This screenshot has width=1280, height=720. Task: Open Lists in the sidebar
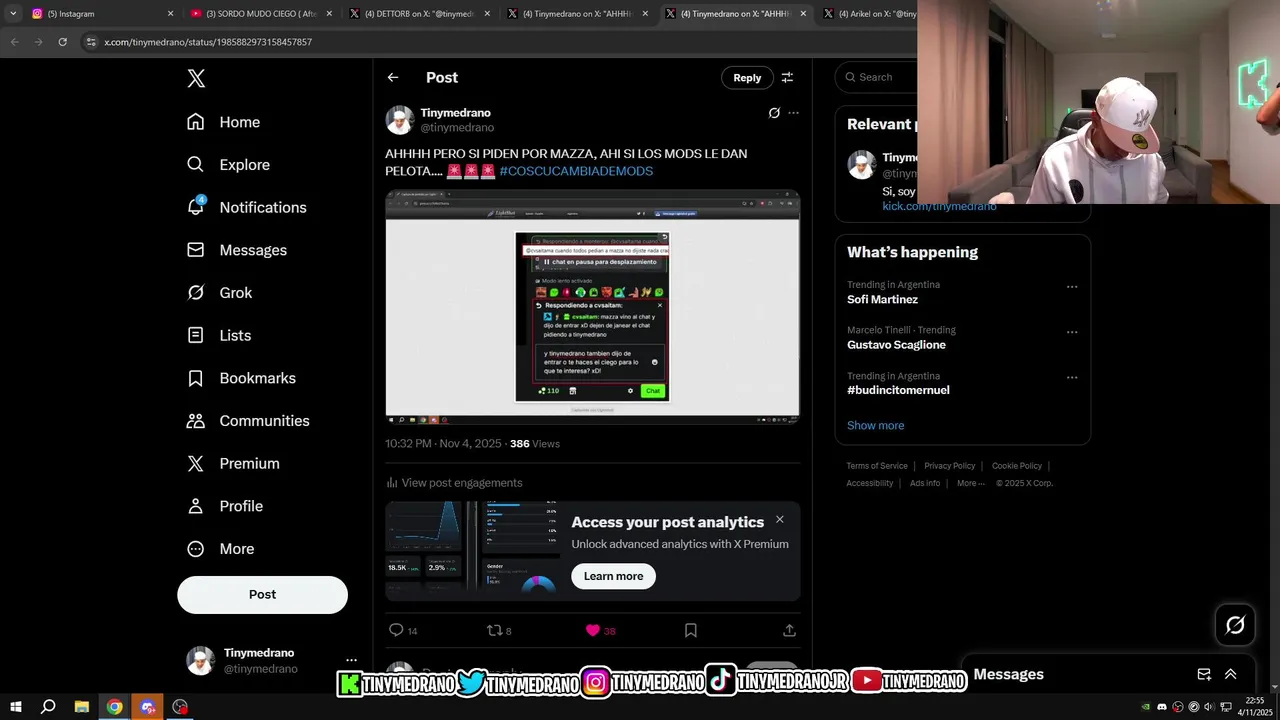218,336
